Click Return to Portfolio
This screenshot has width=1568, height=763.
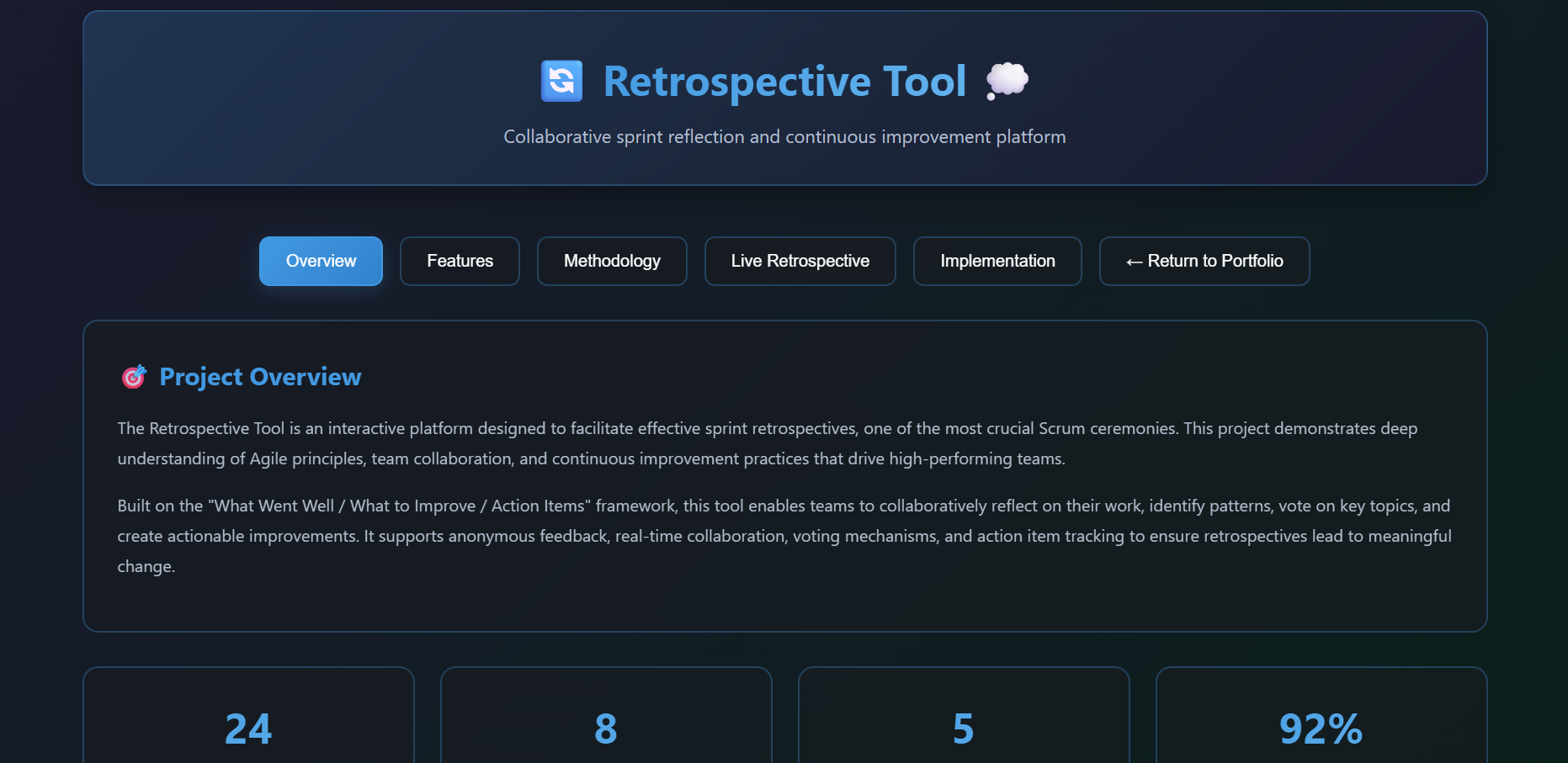tap(1204, 261)
